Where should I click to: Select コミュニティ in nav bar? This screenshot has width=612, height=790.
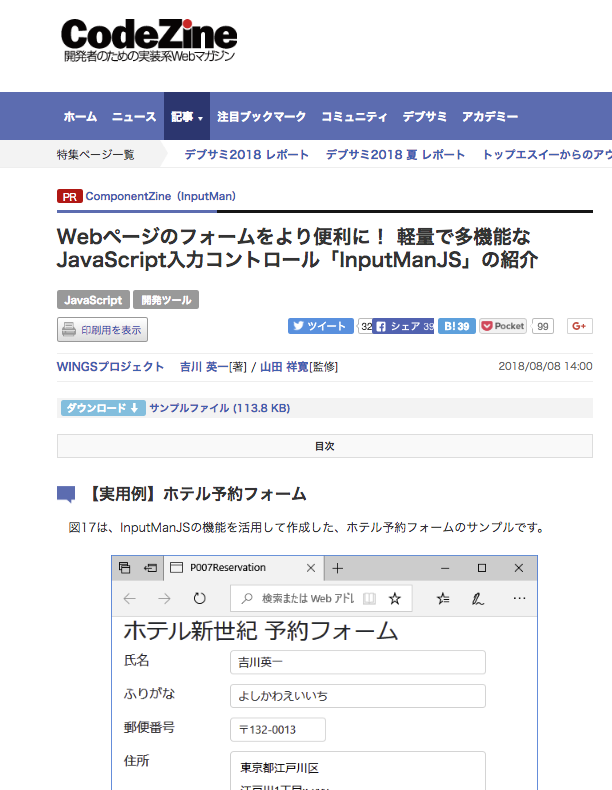point(354,117)
